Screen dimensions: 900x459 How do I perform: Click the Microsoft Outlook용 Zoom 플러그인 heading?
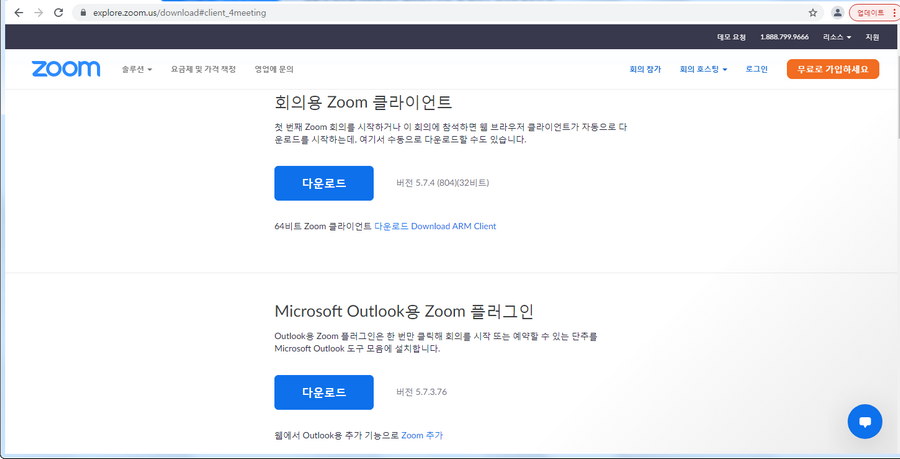tap(404, 312)
